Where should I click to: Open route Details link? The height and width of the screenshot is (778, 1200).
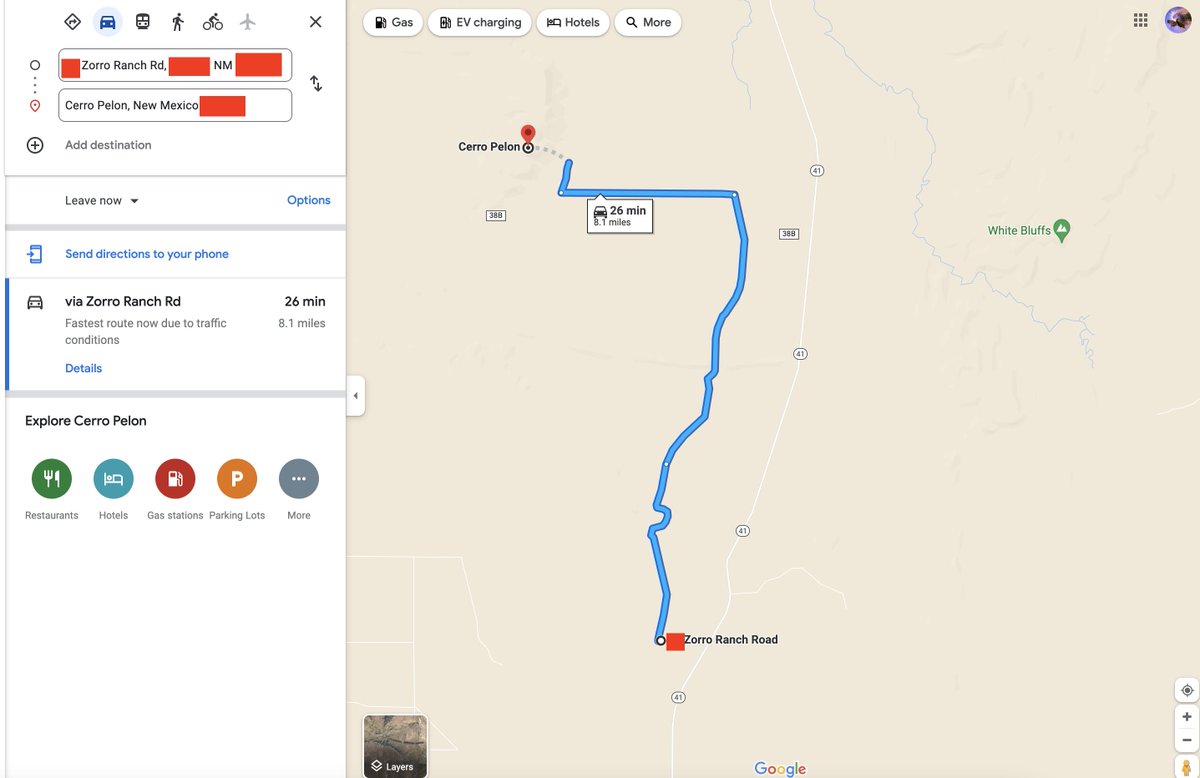click(x=84, y=368)
